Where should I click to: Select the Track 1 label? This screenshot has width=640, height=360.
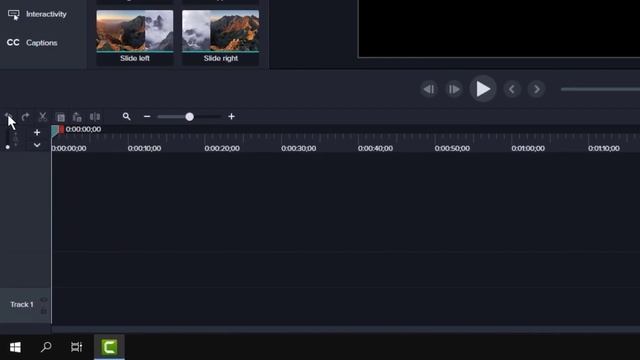pos(22,304)
